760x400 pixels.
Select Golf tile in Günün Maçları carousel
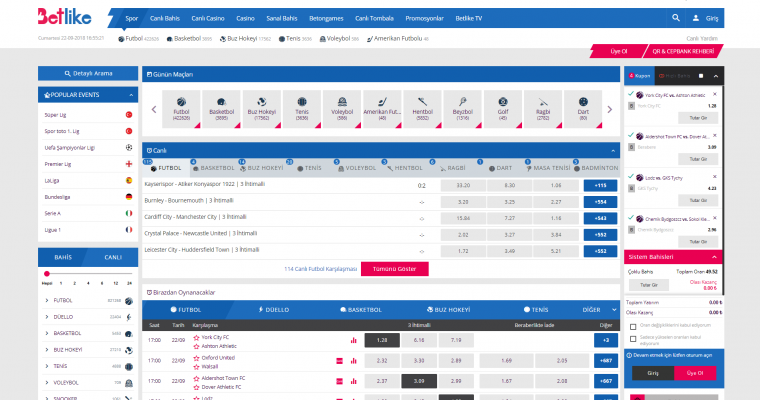[503, 109]
